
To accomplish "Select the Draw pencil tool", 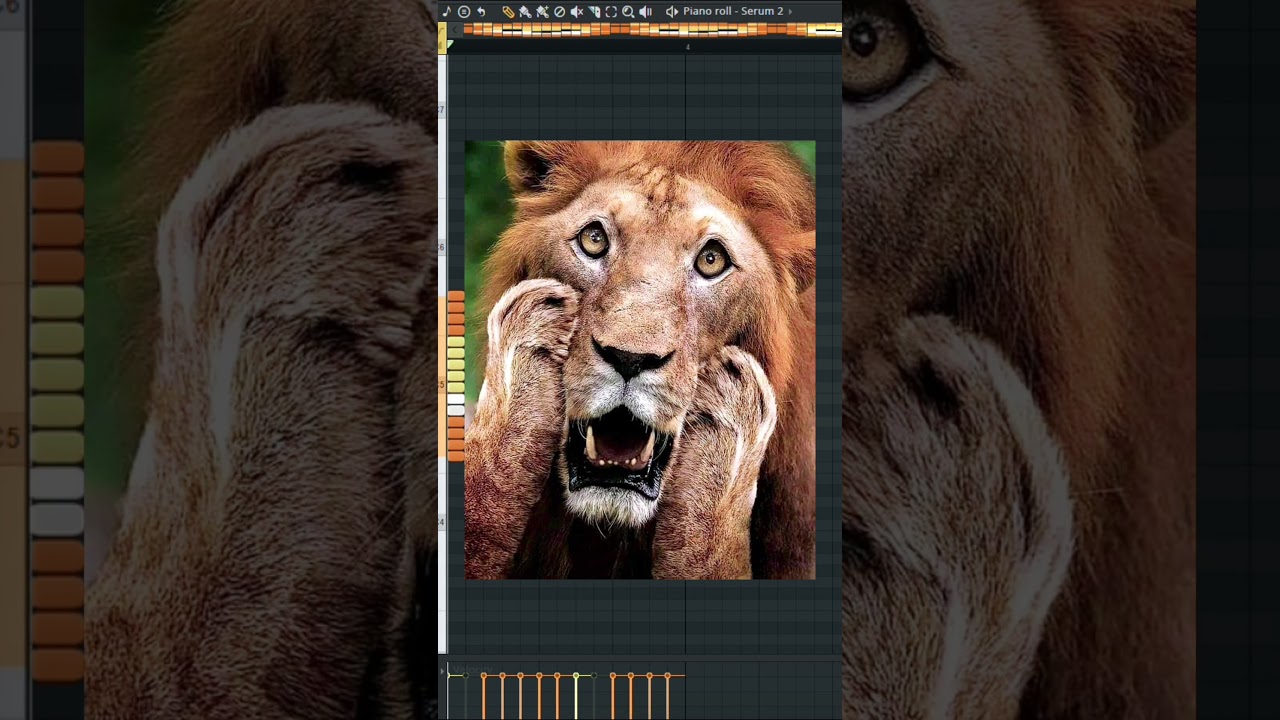I will [508, 12].
